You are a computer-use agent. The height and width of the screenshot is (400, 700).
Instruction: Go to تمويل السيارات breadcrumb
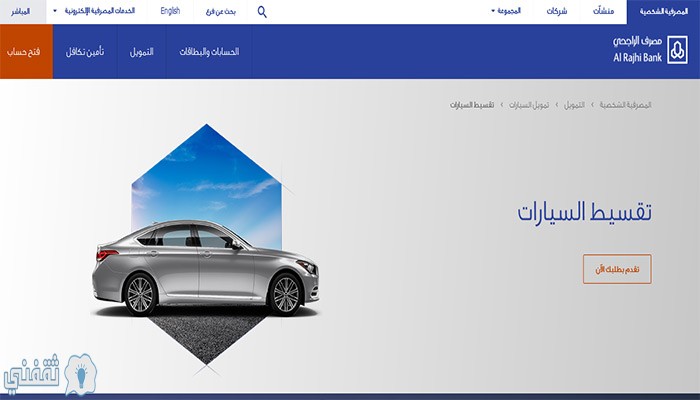(529, 105)
